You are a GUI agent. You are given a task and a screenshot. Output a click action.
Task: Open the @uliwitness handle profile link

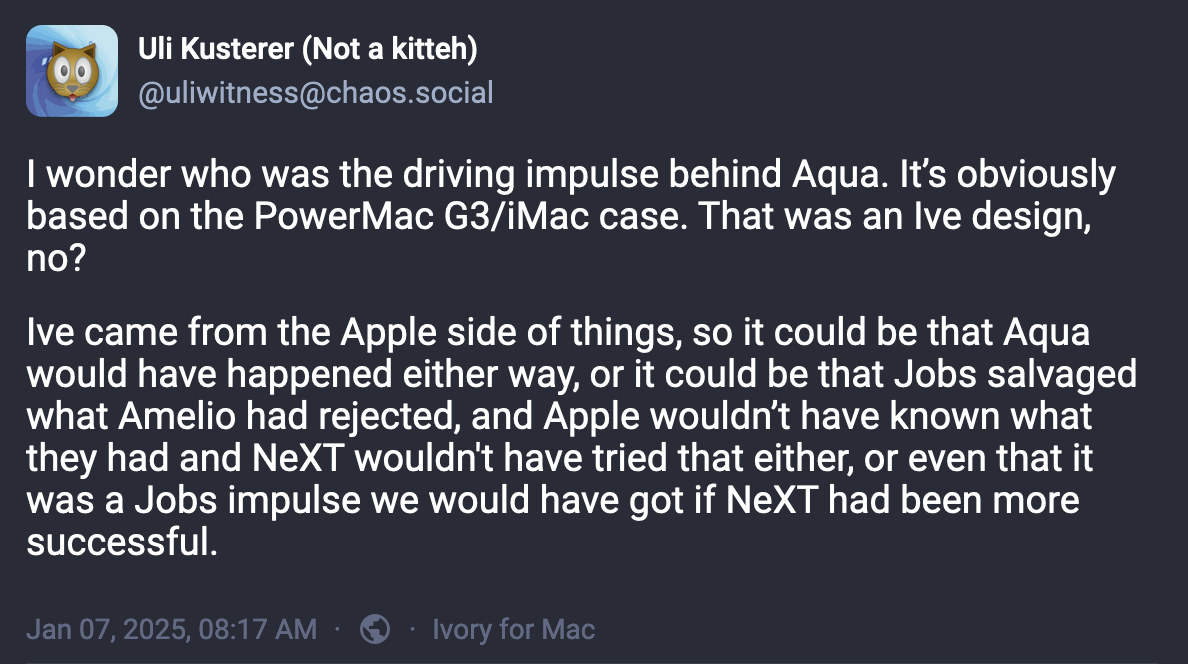coord(217,93)
